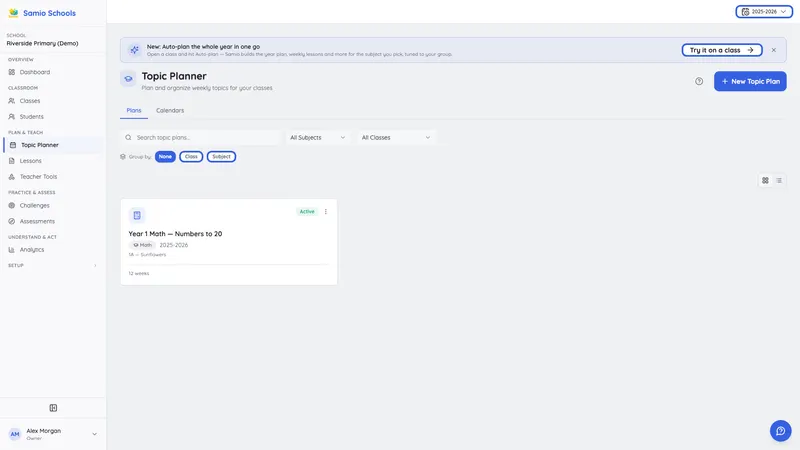
Task: Expand the Setup sidebar section
Action: coord(53,265)
